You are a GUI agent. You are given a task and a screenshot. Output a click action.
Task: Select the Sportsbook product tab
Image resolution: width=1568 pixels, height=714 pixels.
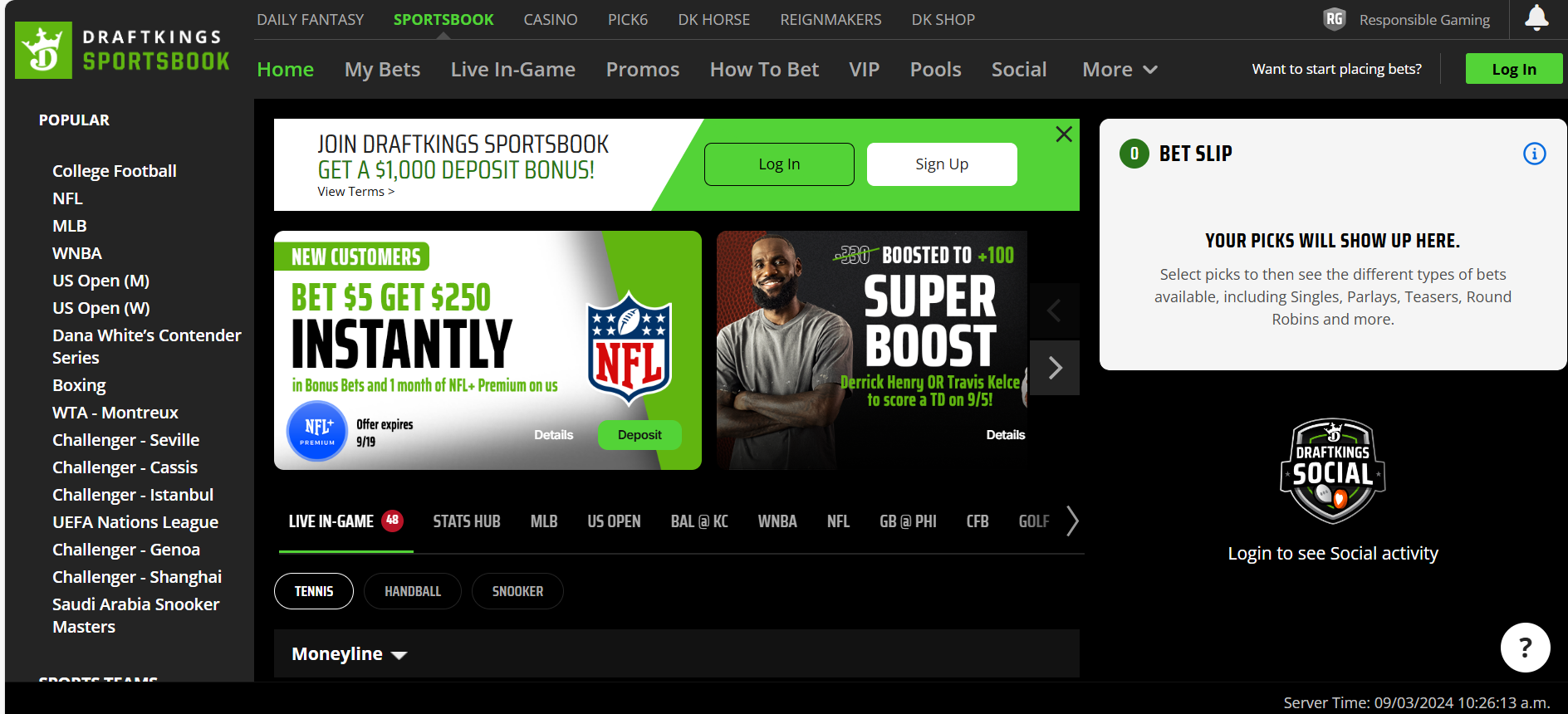tap(443, 19)
